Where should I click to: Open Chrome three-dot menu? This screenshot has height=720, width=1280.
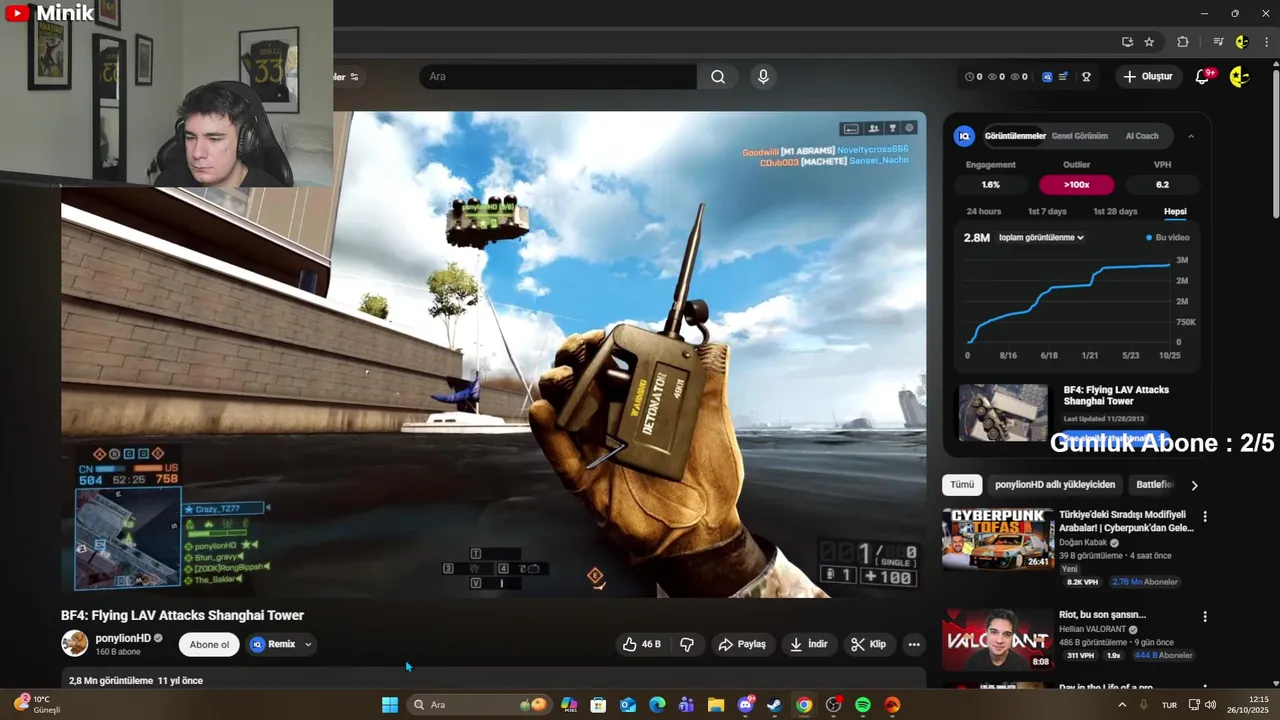tap(1267, 42)
